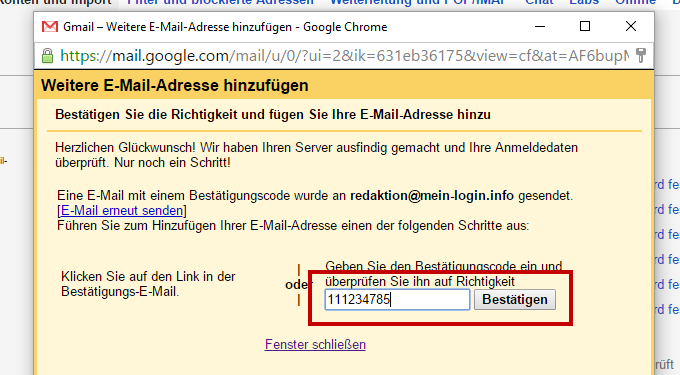The width and height of the screenshot is (680, 375).
Task: Open the 'Konten und Import' tab in the Gmail settings window
Action: 55,3
